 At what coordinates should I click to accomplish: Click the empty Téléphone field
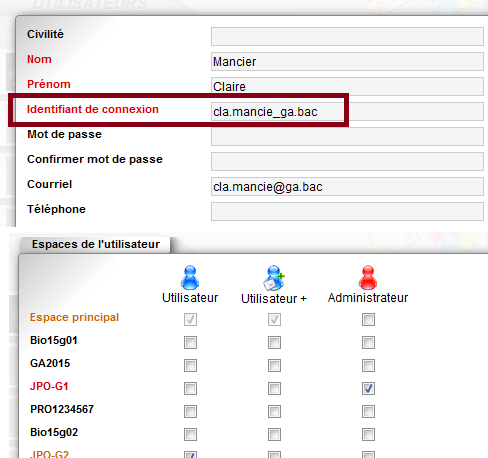click(347, 212)
